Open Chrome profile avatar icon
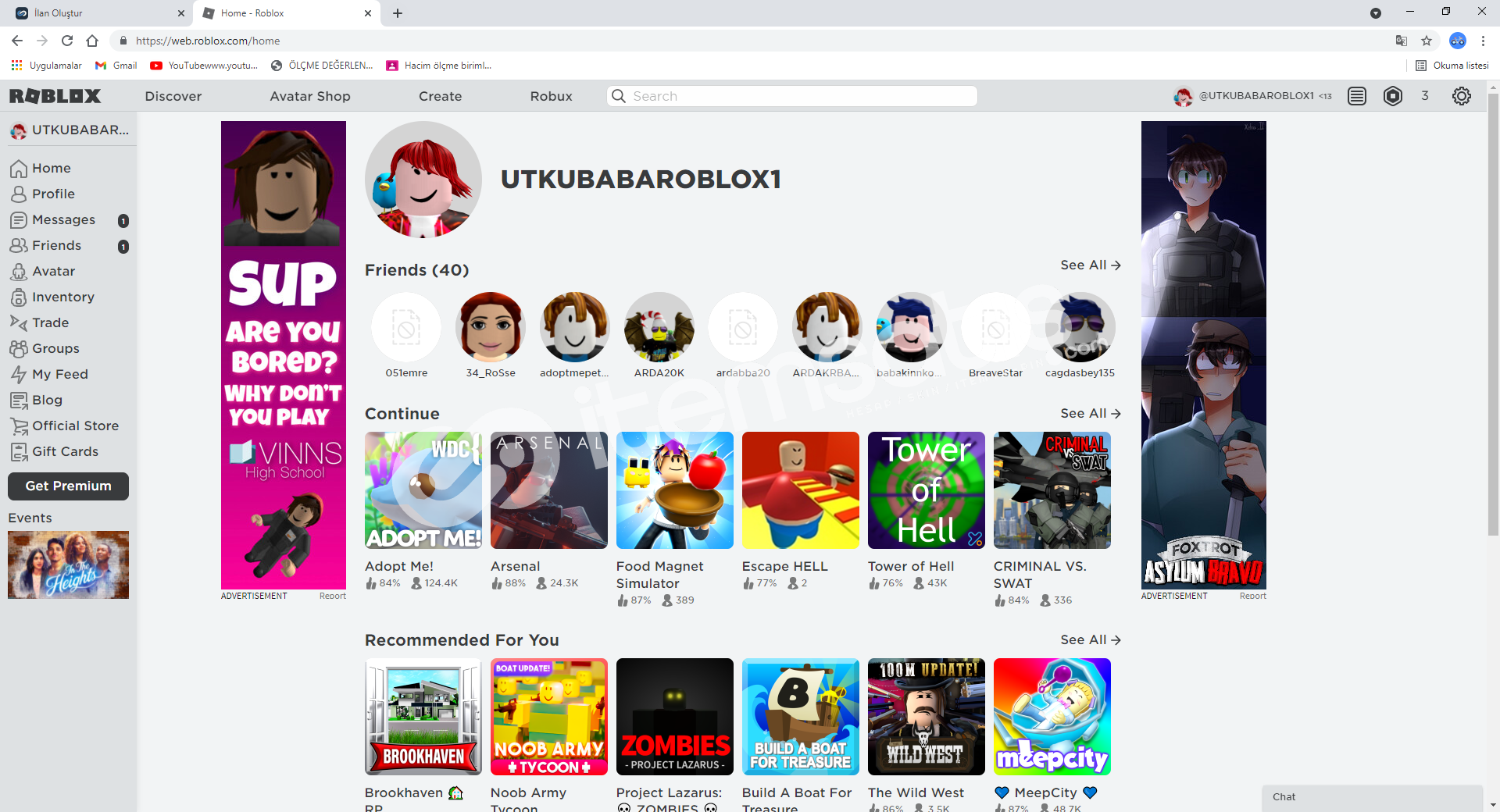1500x812 pixels. [x=1458, y=41]
